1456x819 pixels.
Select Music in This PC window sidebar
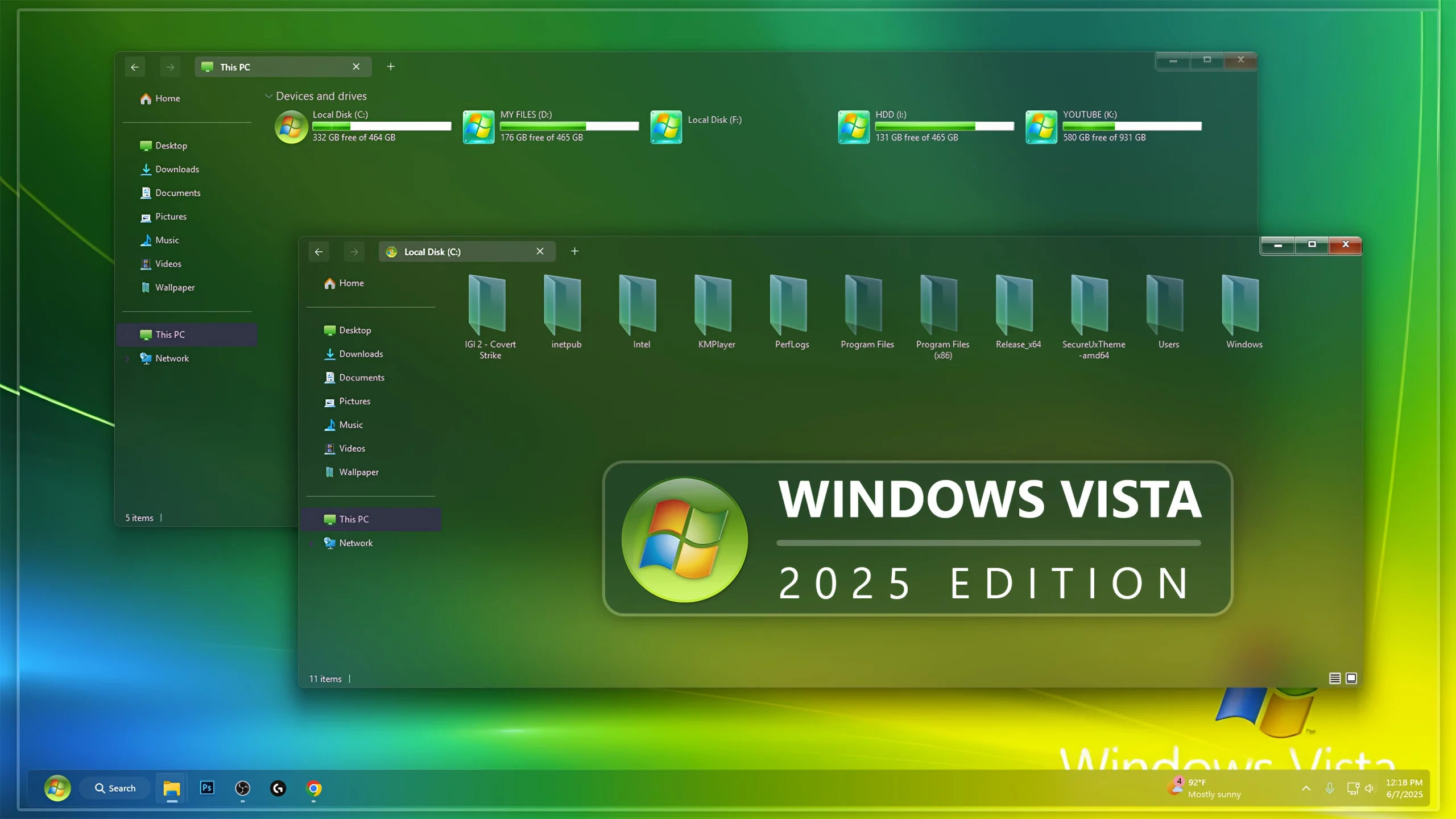(187, 240)
